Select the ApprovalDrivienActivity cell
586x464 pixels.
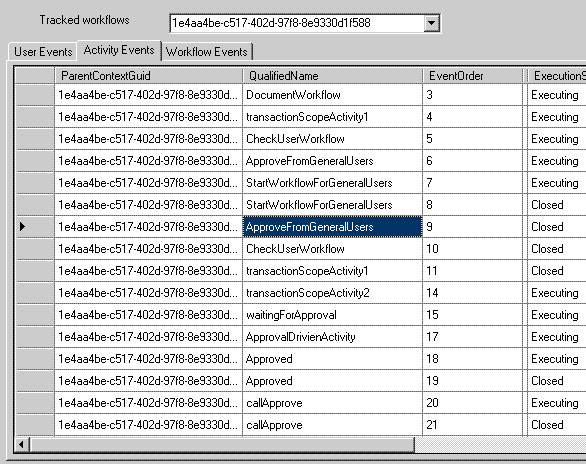coord(332,337)
